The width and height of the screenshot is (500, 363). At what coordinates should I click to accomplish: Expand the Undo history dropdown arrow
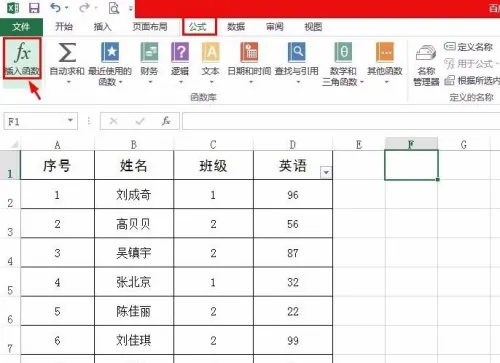click(x=67, y=8)
